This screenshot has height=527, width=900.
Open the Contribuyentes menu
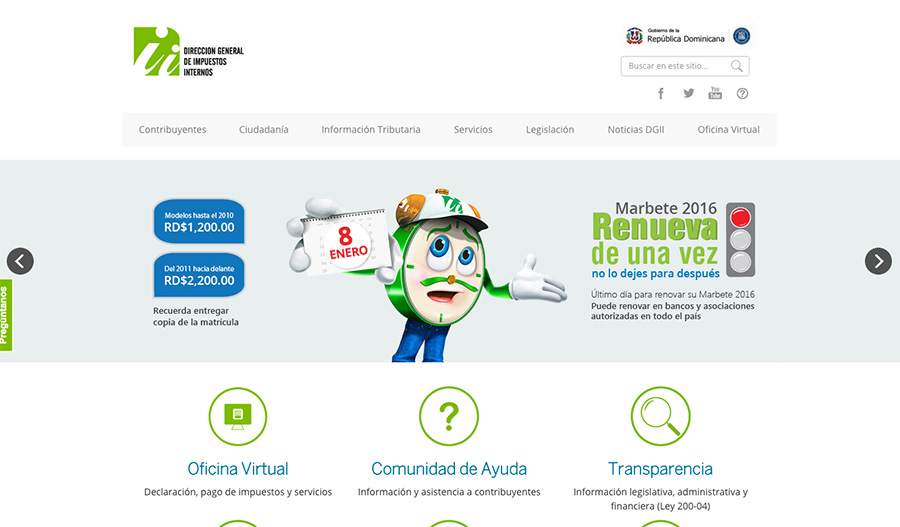[172, 130]
